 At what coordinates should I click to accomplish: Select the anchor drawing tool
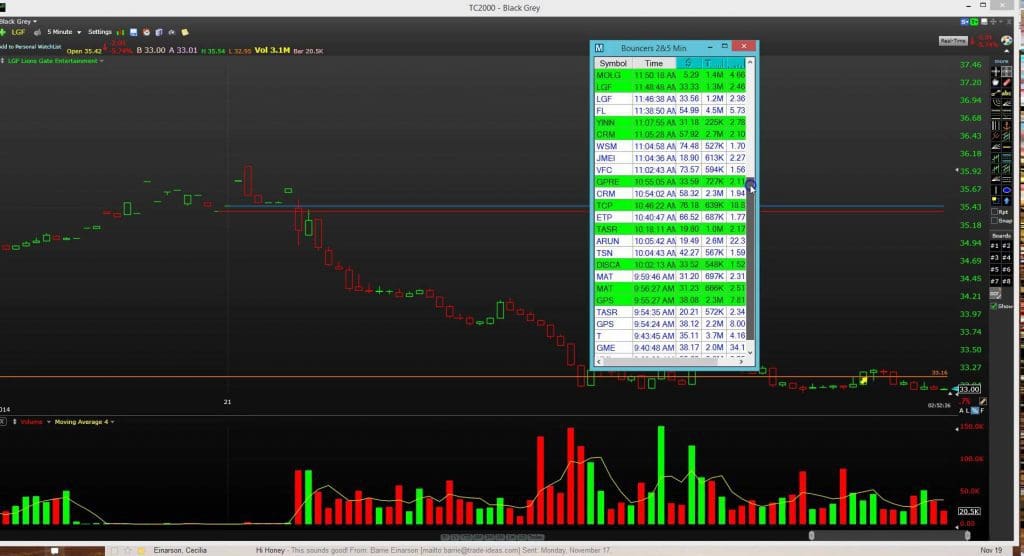pos(1006,126)
